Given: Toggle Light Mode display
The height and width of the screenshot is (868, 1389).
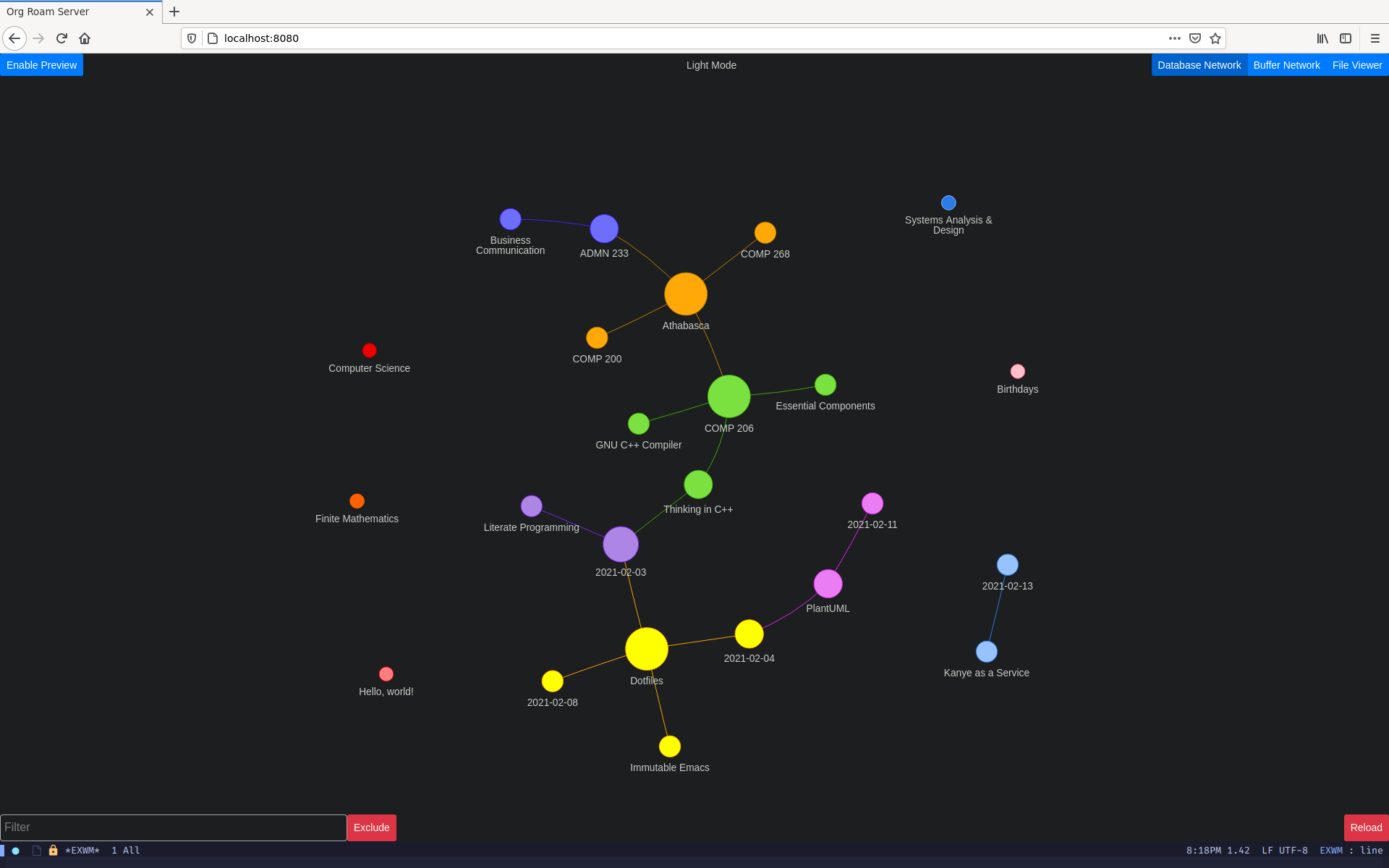Looking at the screenshot, I should click(711, 65).
